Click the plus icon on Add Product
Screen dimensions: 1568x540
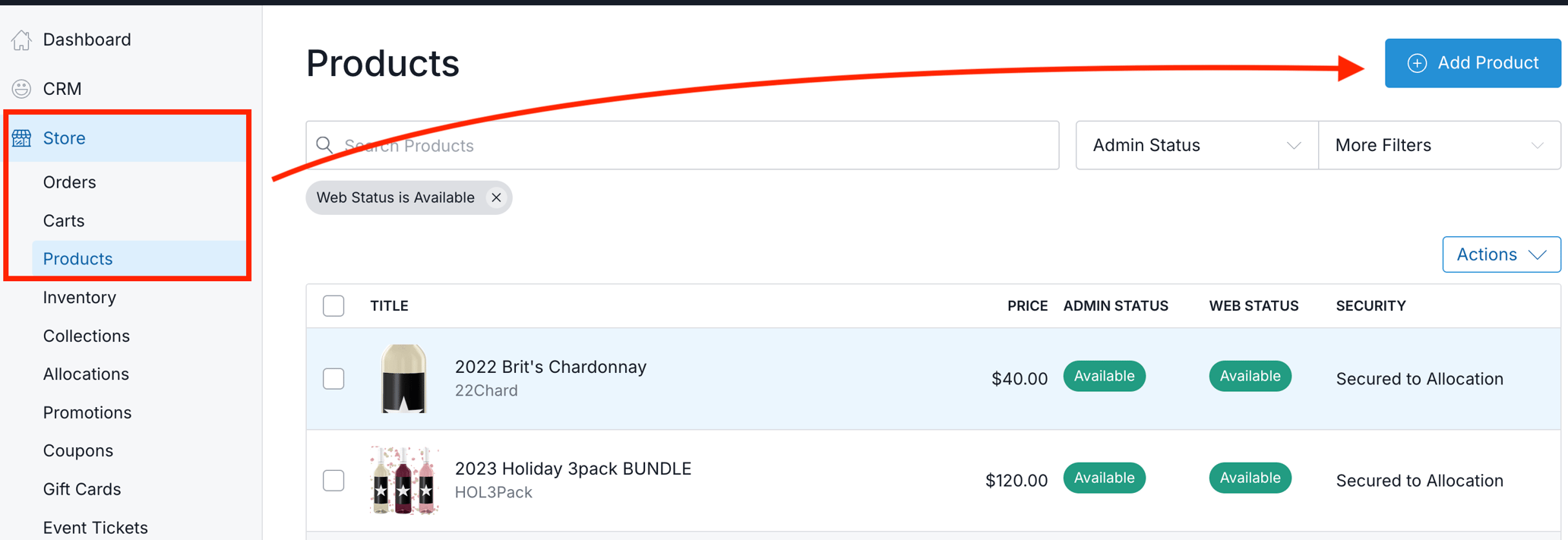coord(1417,63)
